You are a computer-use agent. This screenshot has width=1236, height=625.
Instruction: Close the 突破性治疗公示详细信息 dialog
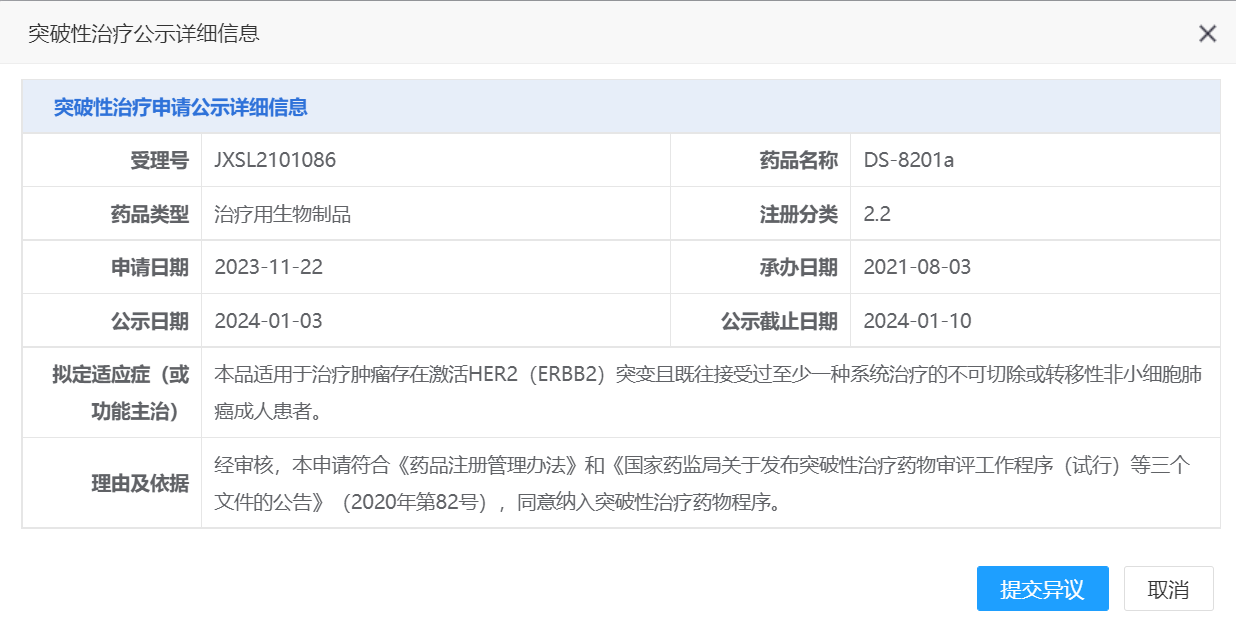click(x=1207, y=34)
